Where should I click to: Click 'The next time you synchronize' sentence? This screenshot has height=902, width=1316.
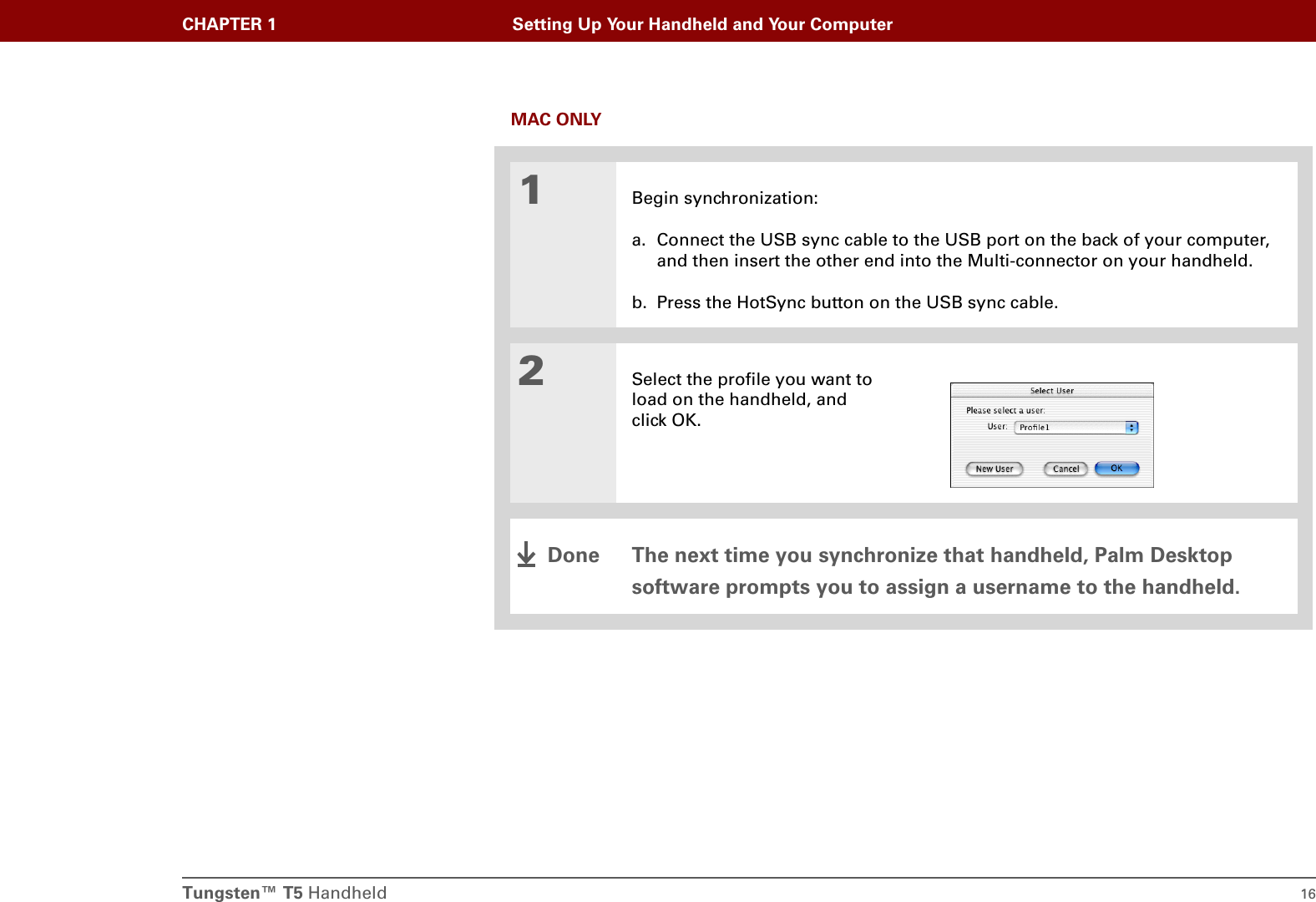point(935,571)
